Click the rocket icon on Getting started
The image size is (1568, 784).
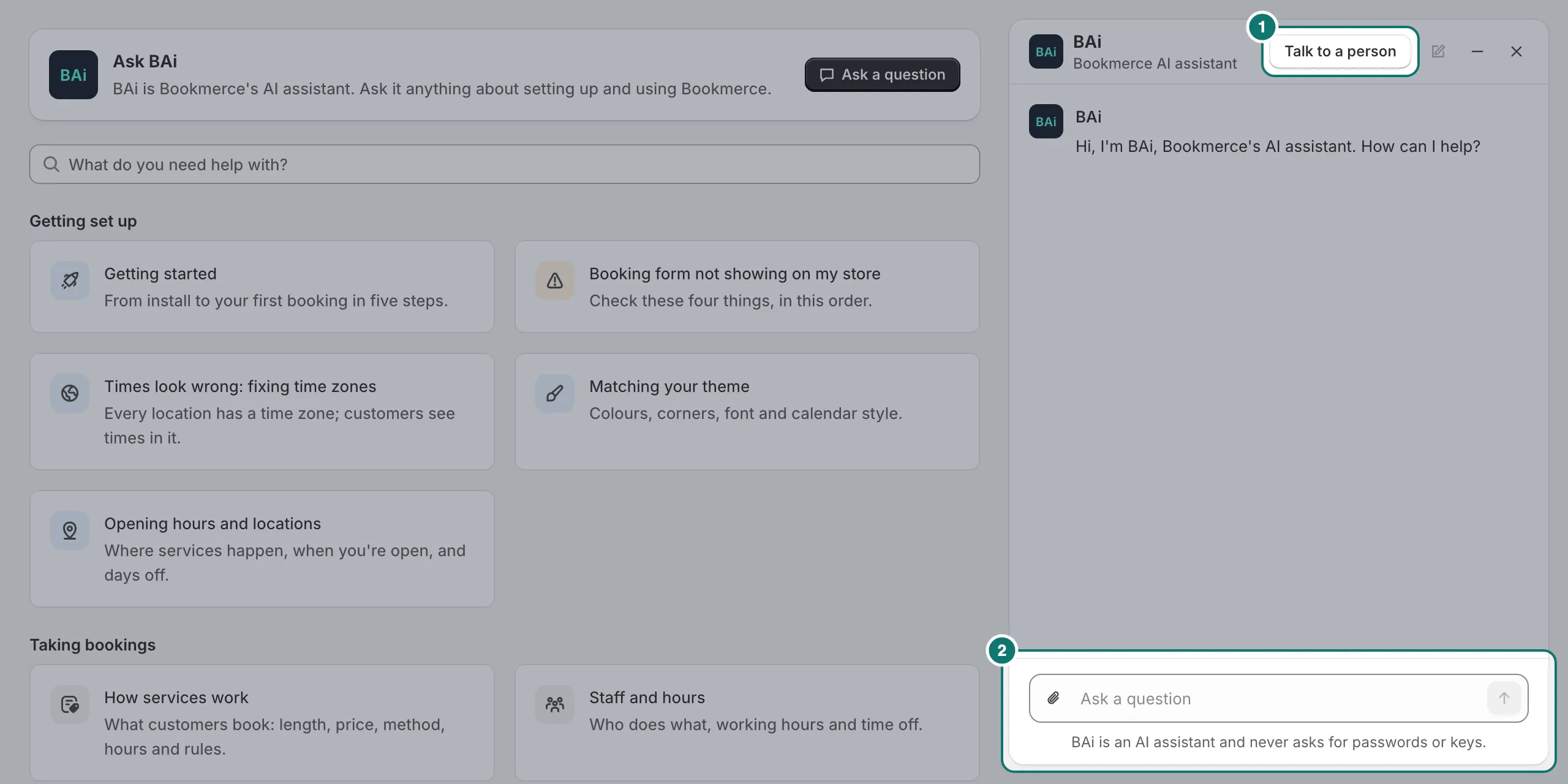click(70, 281)
